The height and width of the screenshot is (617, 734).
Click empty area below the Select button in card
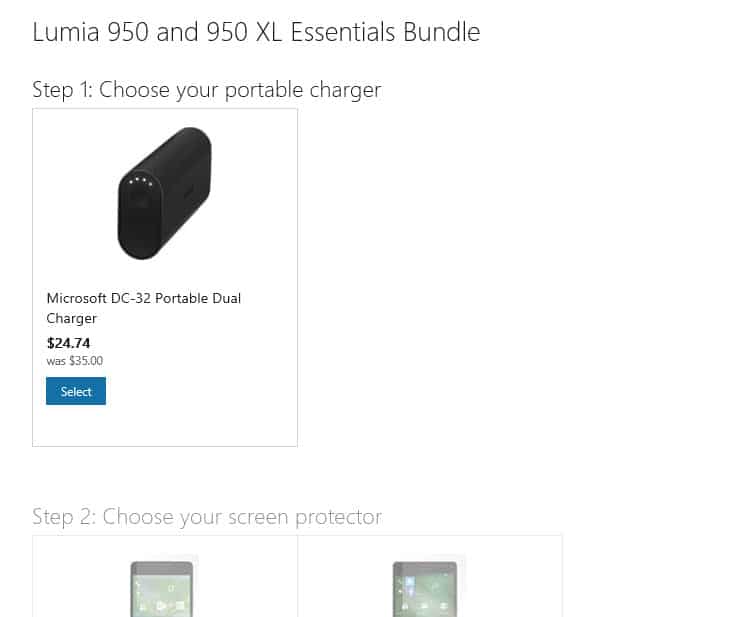pyautogui.click(x=165, y=426)
